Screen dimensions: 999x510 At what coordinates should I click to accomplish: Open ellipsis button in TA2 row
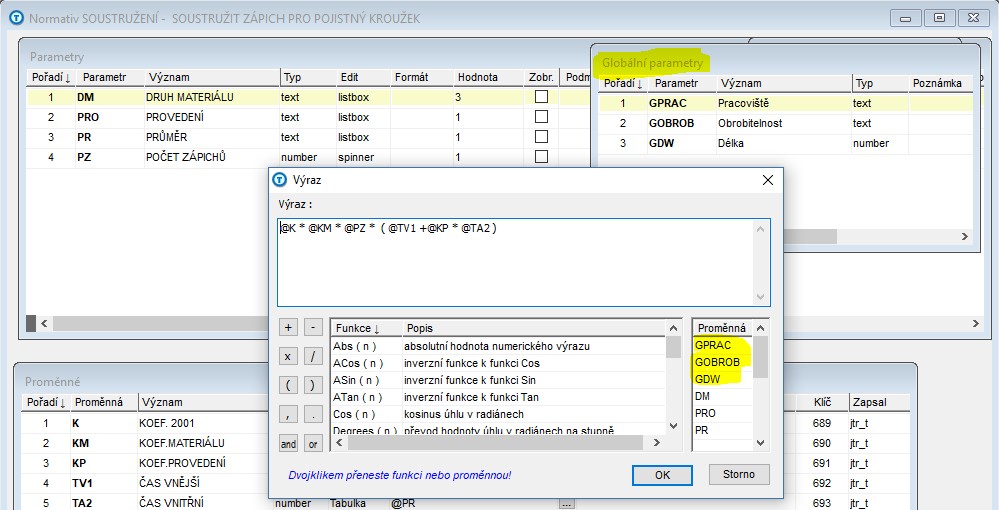(566, 503)
